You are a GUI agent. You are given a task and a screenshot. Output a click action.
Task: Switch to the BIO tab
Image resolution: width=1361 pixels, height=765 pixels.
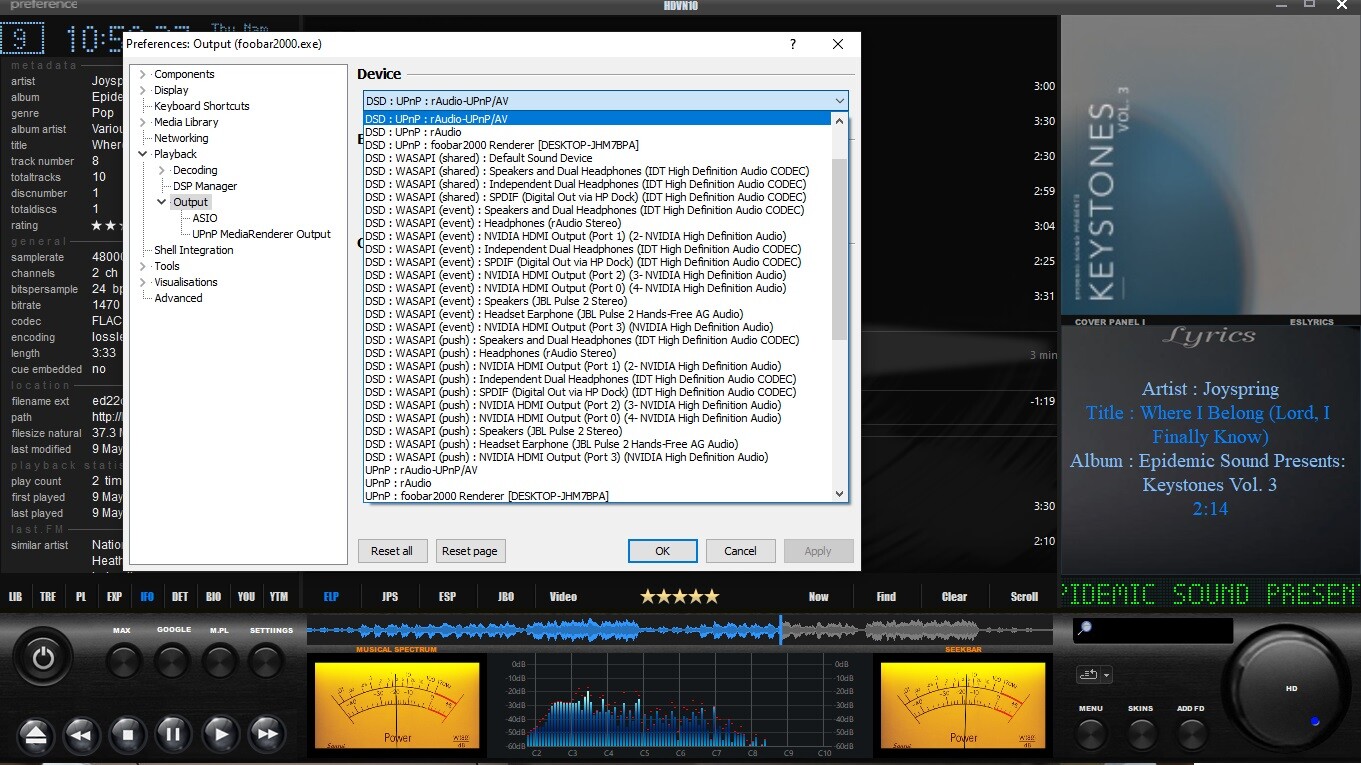click(213, 597)
